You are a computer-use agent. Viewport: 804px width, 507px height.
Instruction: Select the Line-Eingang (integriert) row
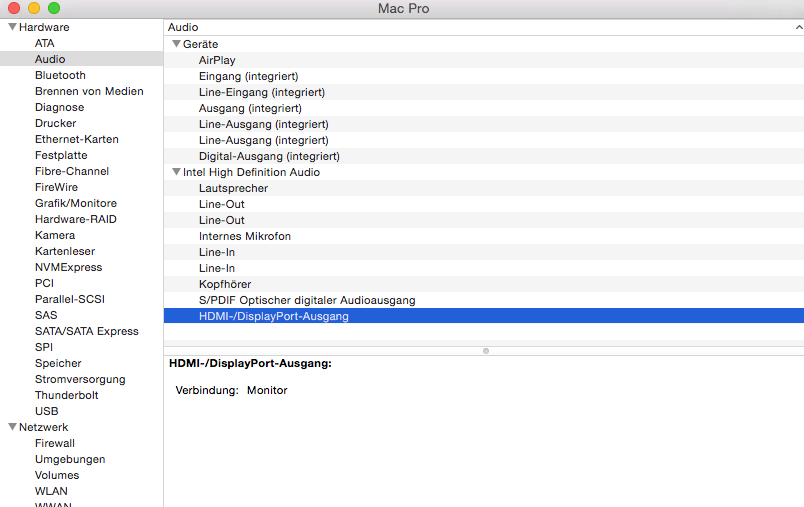point(484,92)
